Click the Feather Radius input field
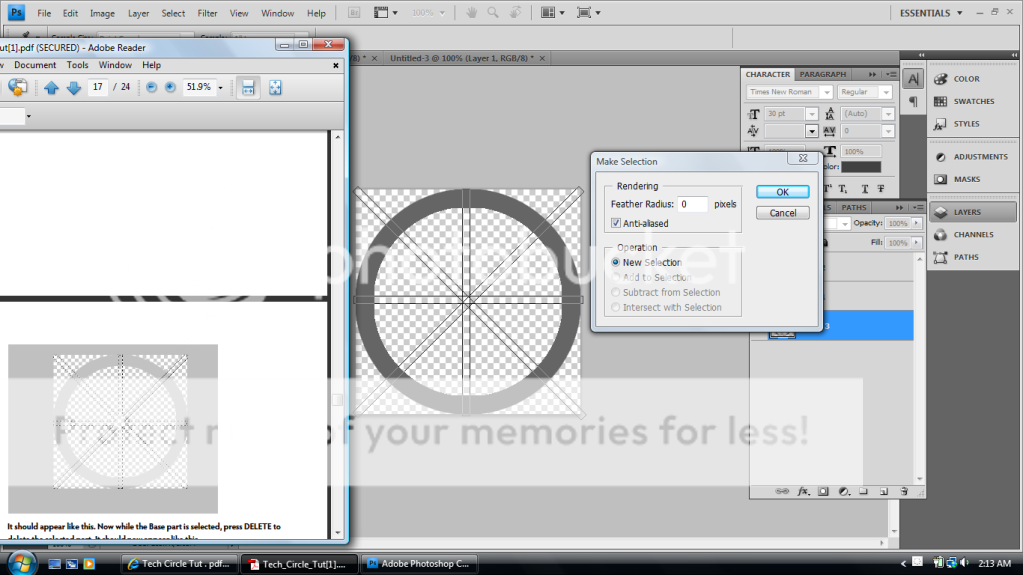This screenshot has height=575, width=1023. click(x=692, y=204)
